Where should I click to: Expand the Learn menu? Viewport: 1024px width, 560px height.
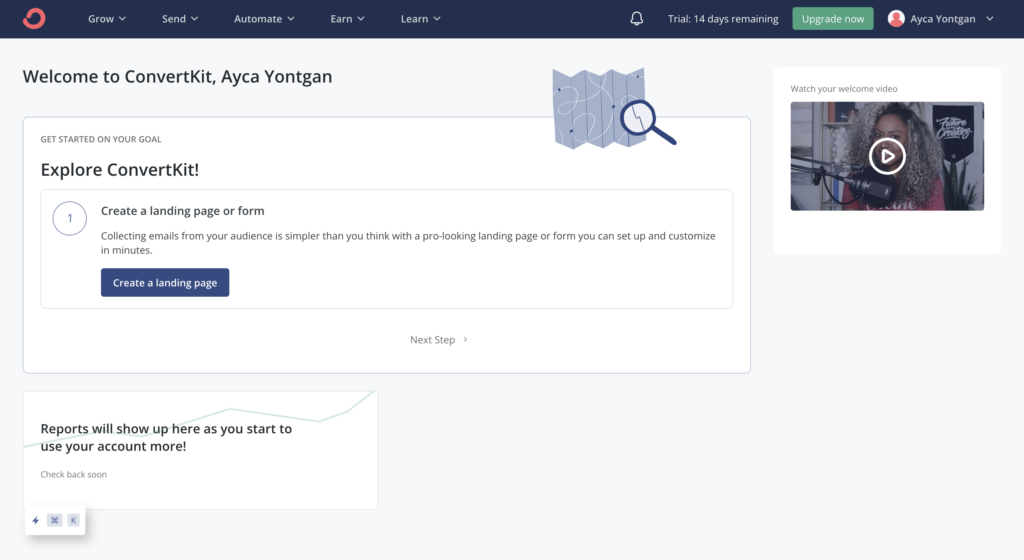point(421,19)
